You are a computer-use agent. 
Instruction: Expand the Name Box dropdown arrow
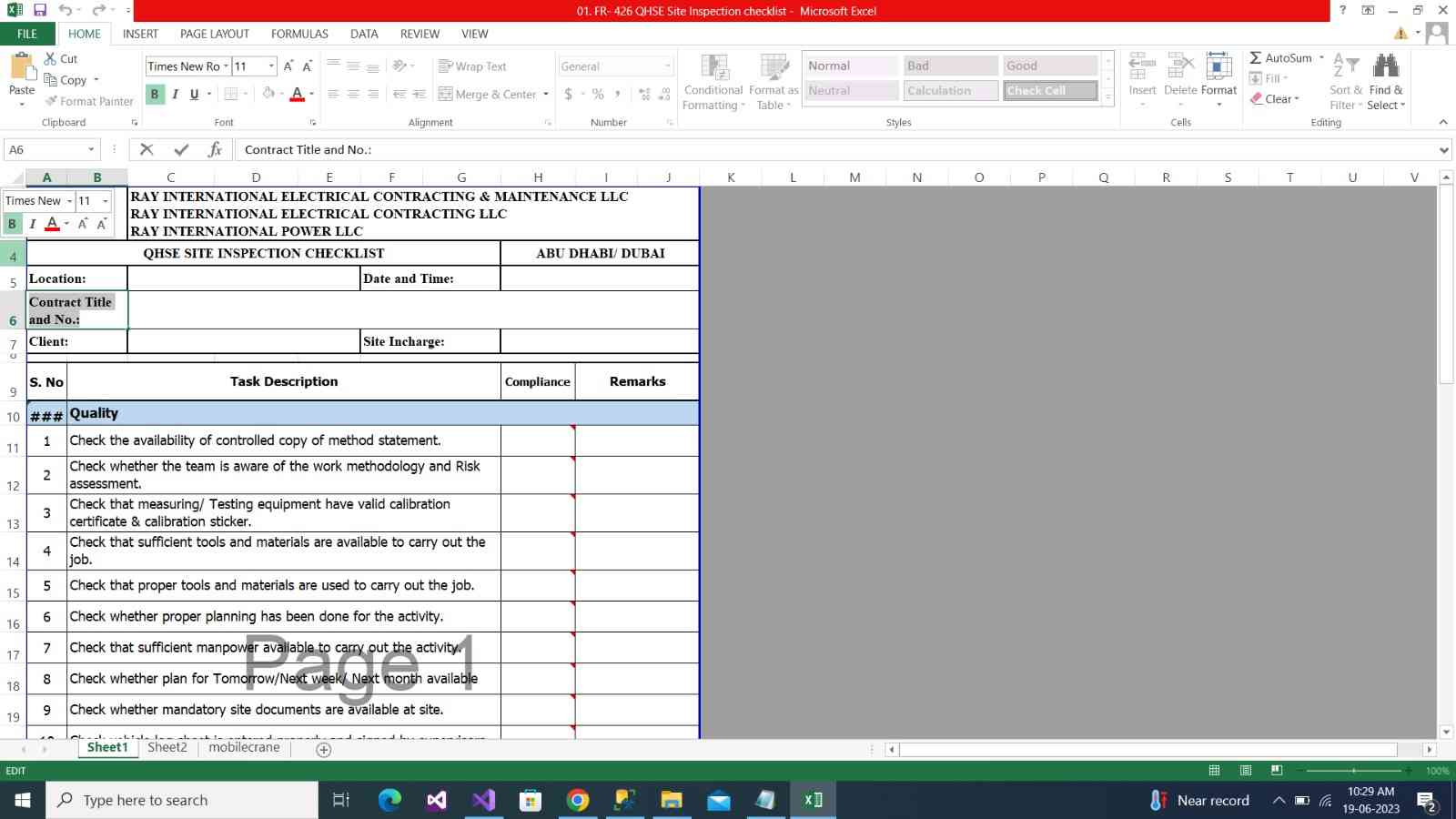[91, 149]
